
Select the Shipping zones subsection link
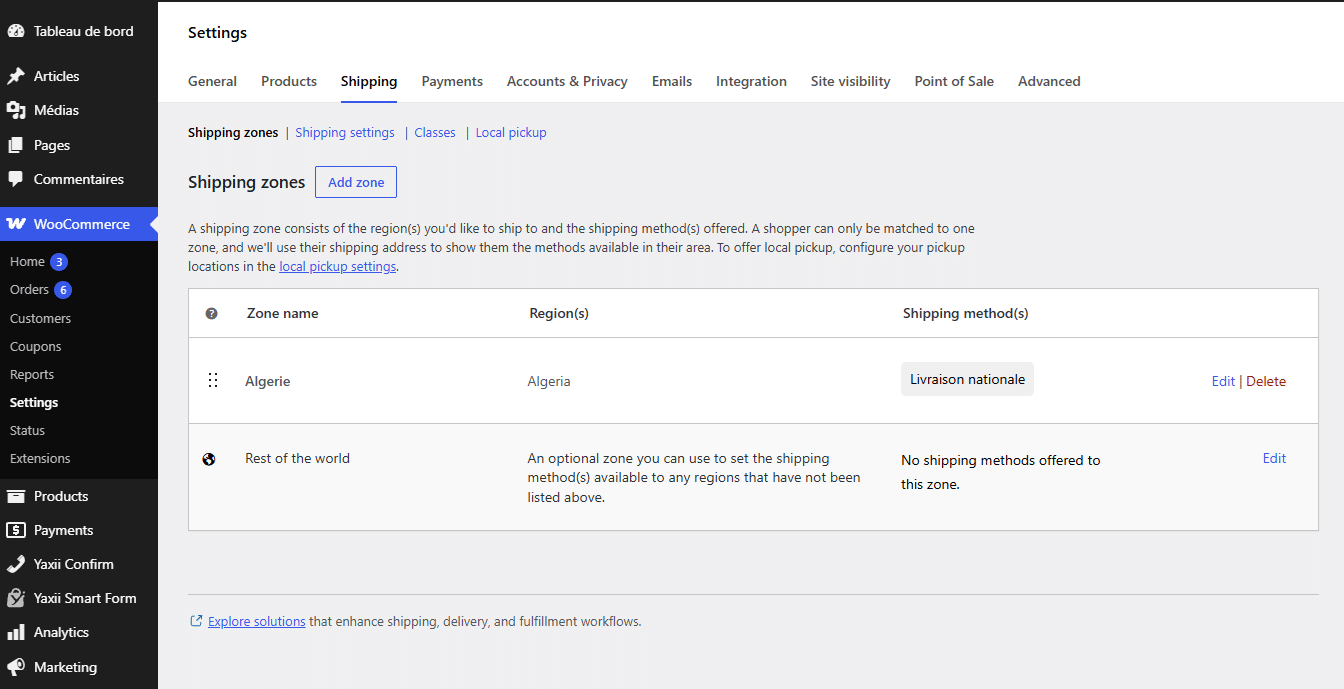point(233,132)
